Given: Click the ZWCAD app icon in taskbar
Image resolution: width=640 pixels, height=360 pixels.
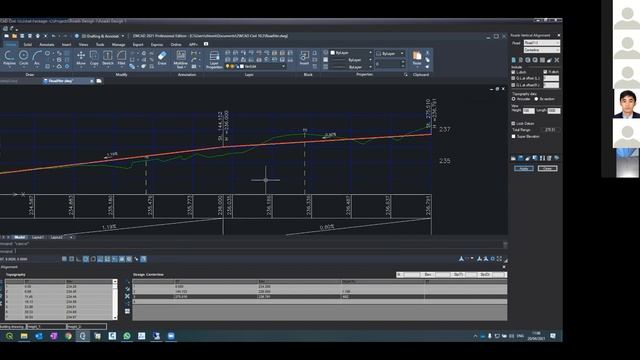Looking at the screenshot, I should pyautogui.click(x=83, y=336).
